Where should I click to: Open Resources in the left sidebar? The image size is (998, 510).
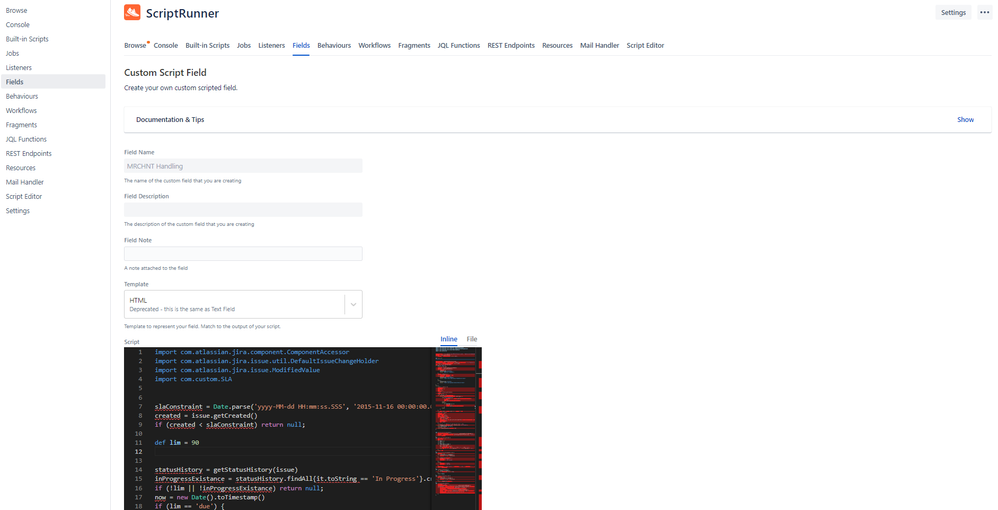[21, 168]
